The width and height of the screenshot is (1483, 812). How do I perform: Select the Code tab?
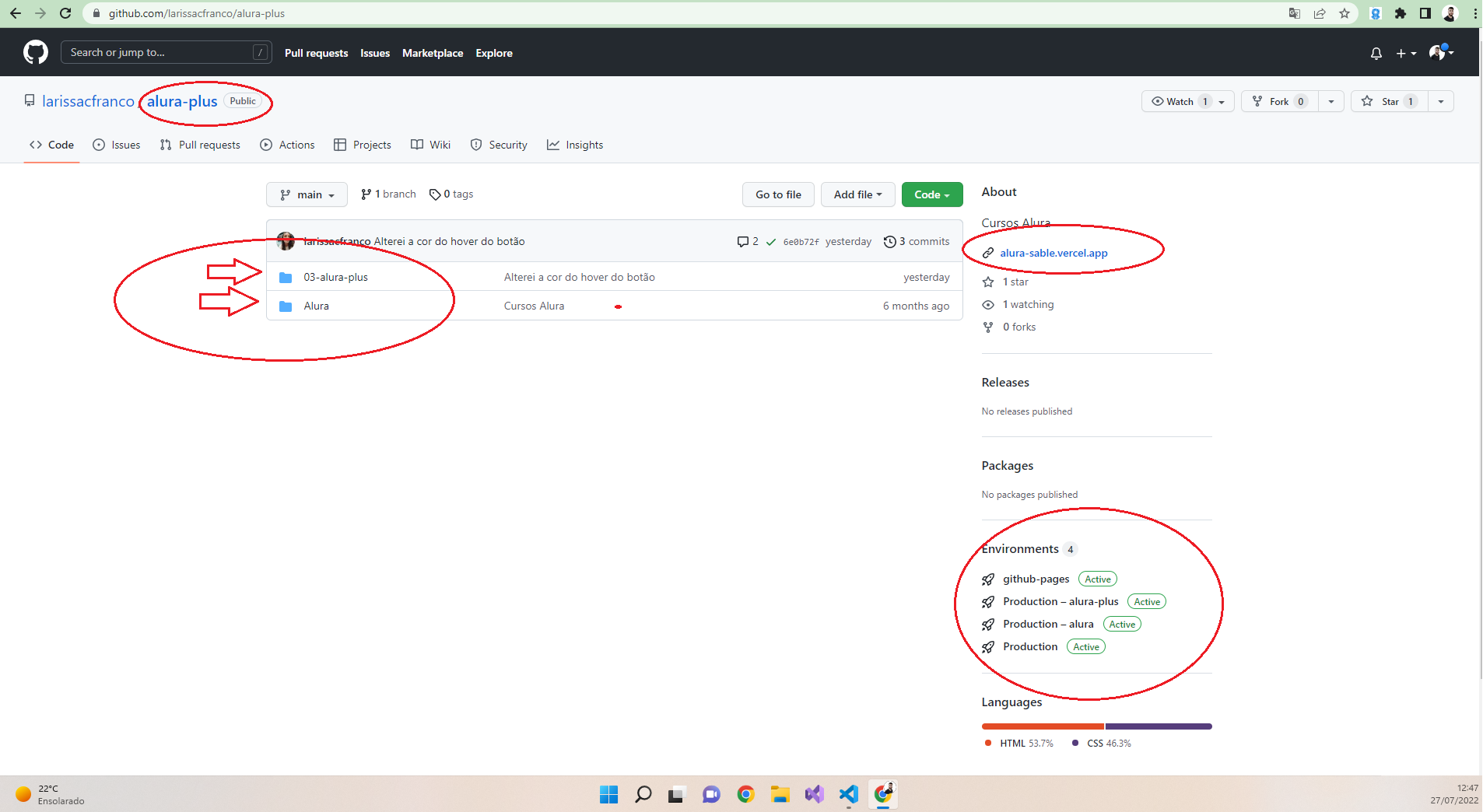(x=52, y=145)
